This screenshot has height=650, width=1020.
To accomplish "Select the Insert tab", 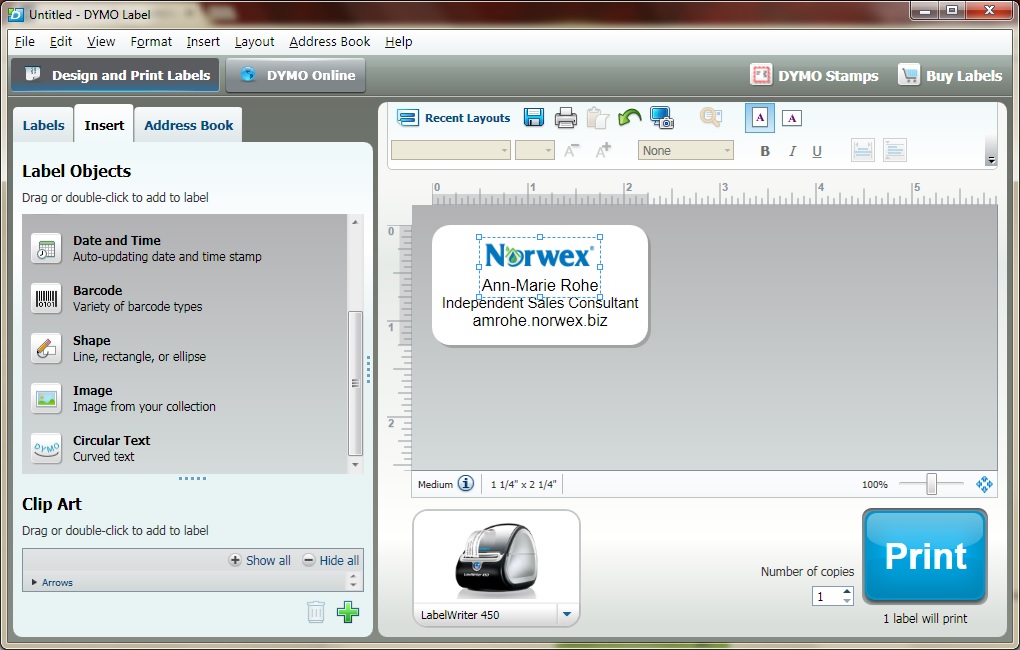I will 104,124.
